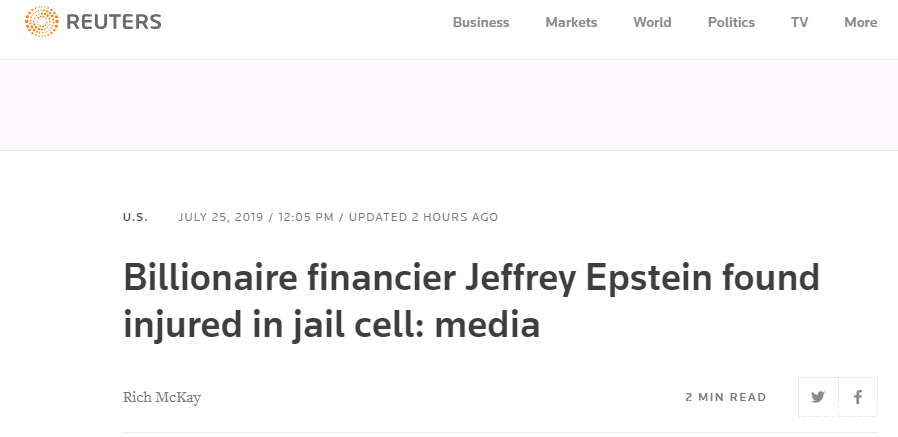The width and height of the screenshot is (898, 437).
Task: Click the Updated 2 hours ago text
Action: click(x=423, y=217)
